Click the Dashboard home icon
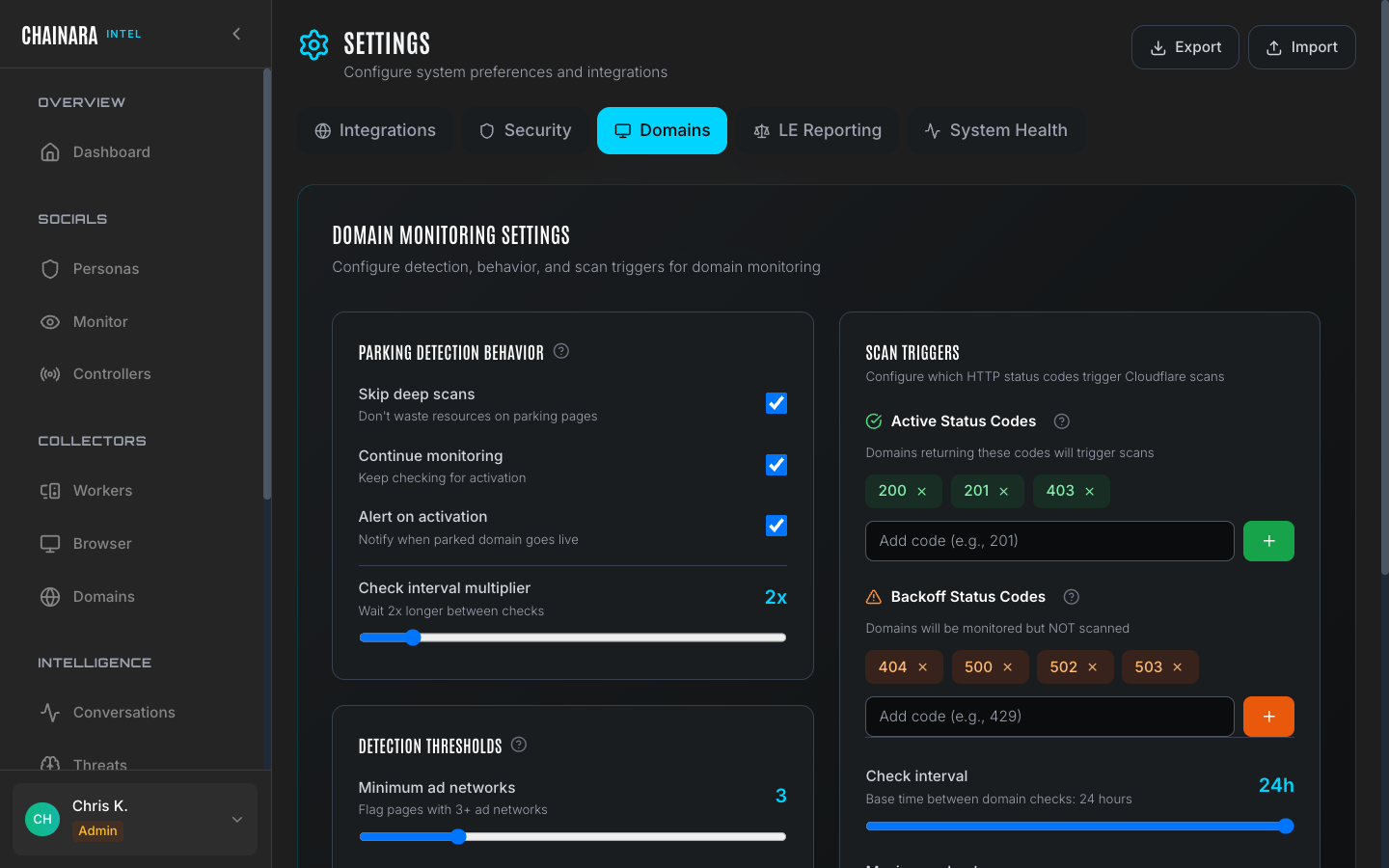The width and height of the screenshot is (1389, 868). click(50, 152)
